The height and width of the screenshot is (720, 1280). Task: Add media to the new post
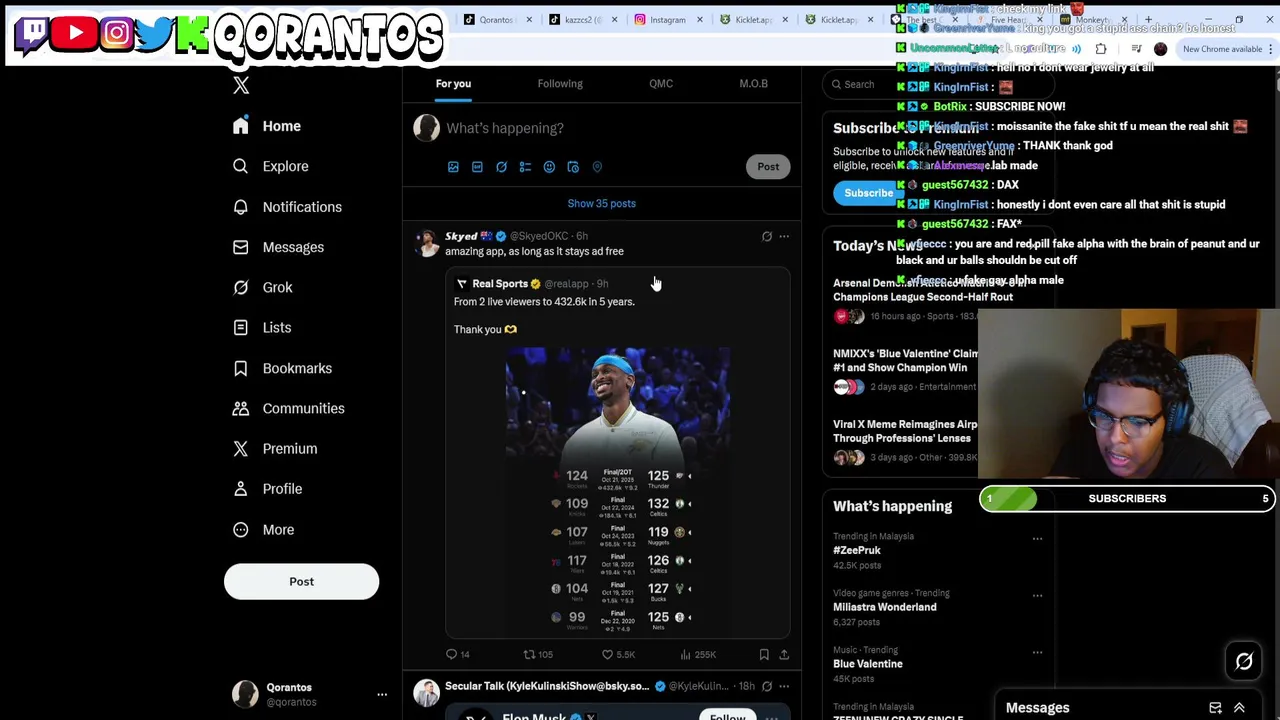click(x=453, y=167)
